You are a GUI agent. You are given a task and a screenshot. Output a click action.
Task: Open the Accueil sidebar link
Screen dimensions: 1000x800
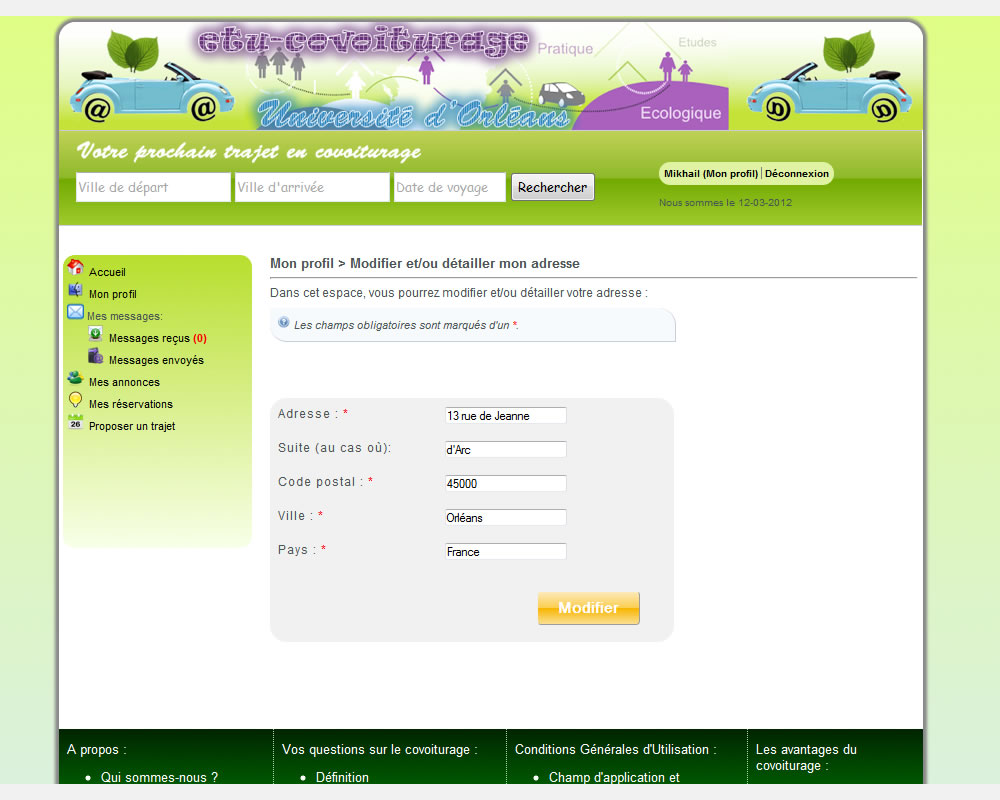tap(107, 272)
